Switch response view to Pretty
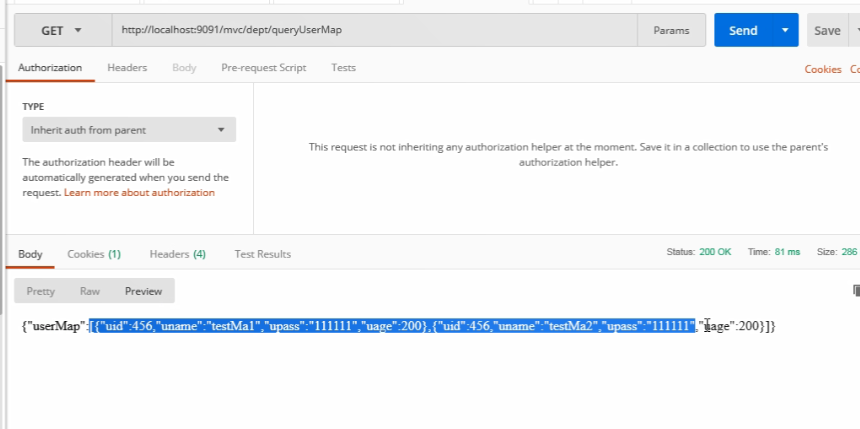 pyautogui.click(x=41, y=291)
